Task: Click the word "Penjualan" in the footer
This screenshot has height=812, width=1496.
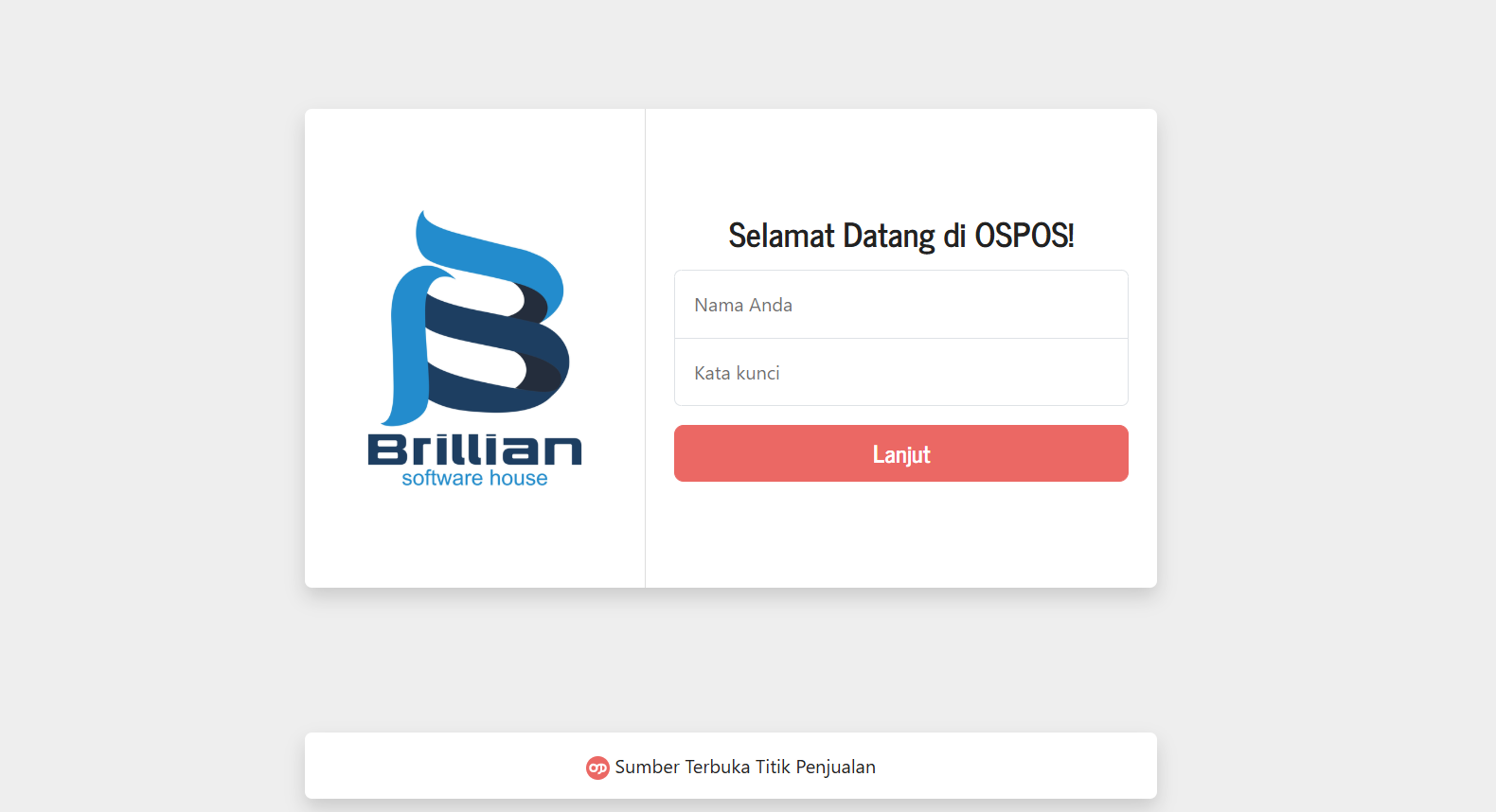Action: [836, 768]
